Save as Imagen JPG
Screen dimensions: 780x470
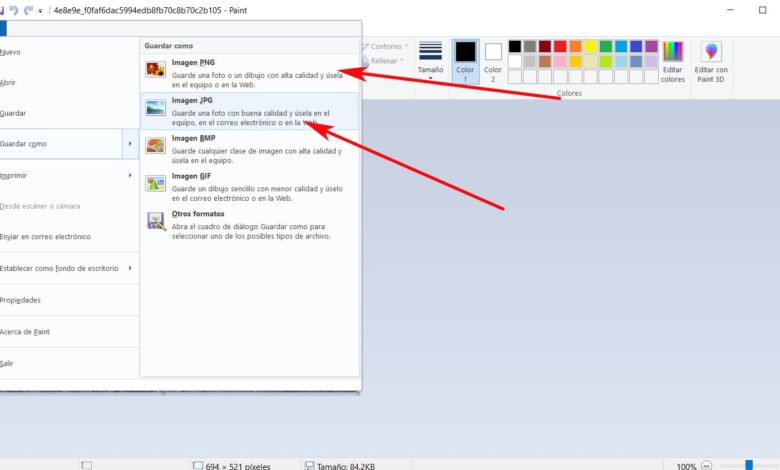pyautogui.click(x=250, y=111)
